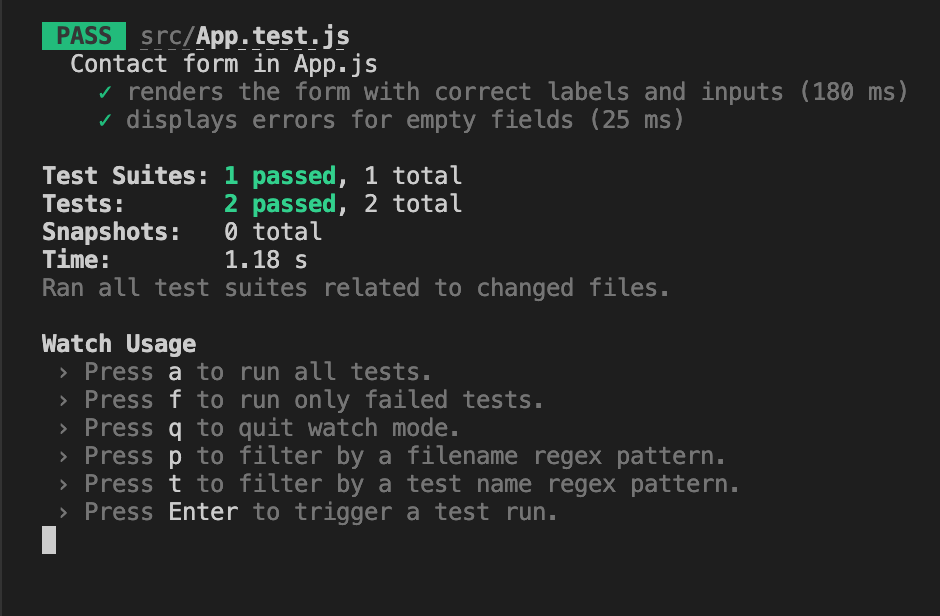The image size is (940, 616).
Task: Click the checkmark beside displays errors test
Action: pyautogui.click(x=105, y=120)
